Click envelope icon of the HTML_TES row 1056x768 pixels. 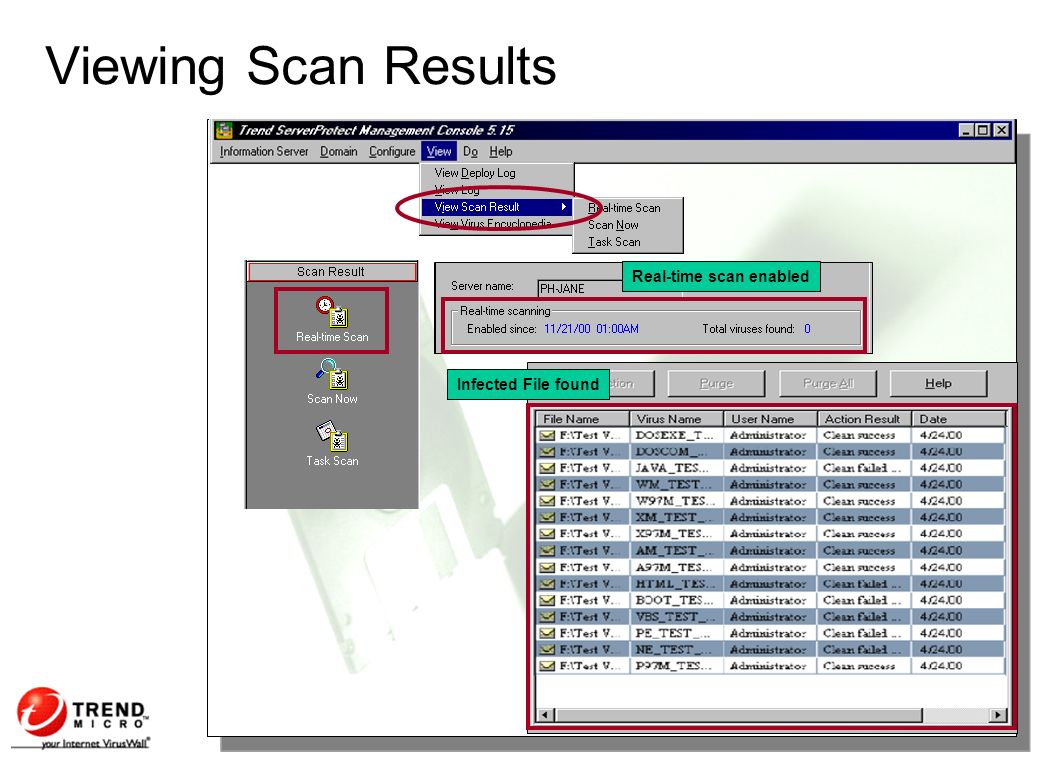(548, 583)
